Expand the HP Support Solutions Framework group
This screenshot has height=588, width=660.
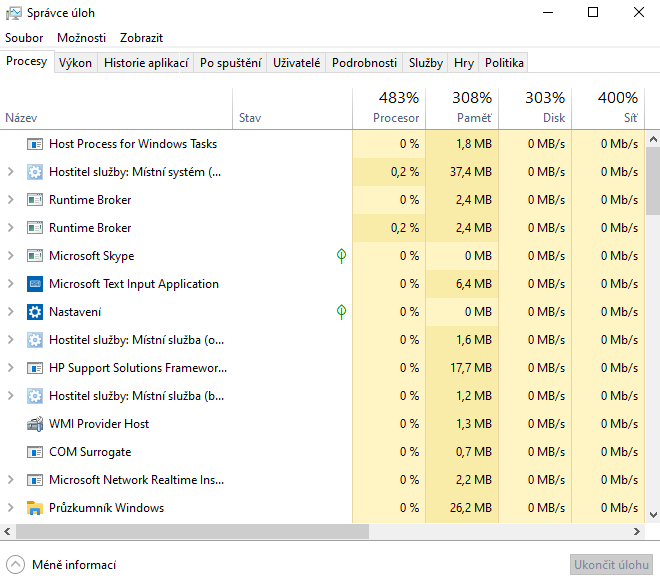tap(11, 368)
